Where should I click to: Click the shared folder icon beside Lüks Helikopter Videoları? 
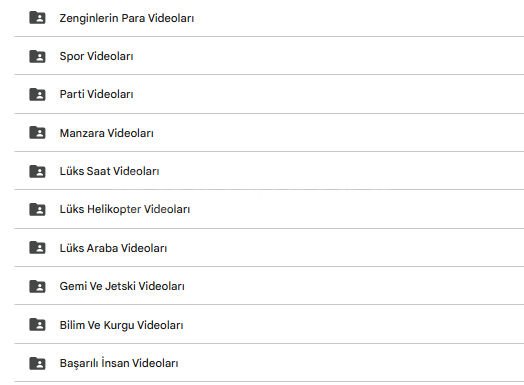click(x=37, y=209)
